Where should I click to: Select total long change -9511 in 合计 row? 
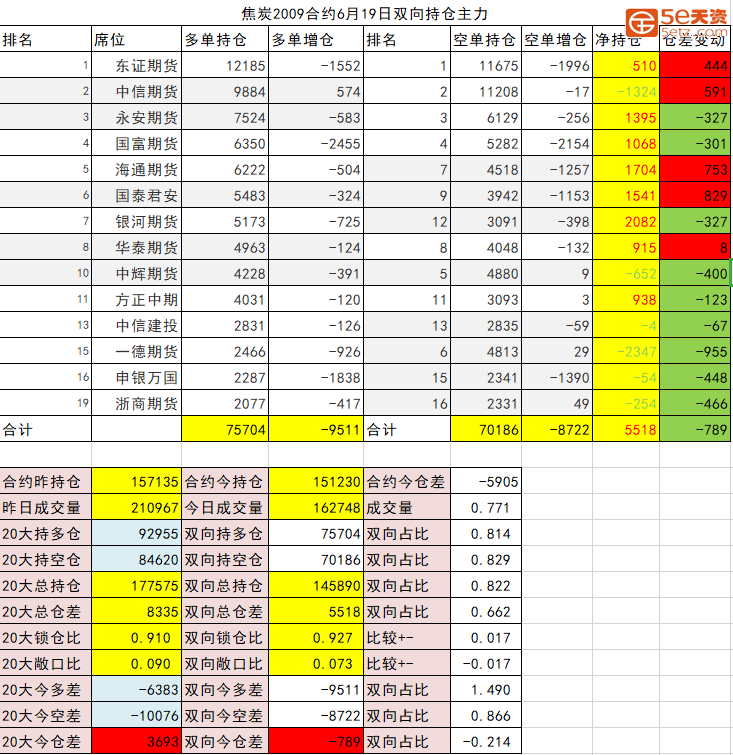(316, 429)
